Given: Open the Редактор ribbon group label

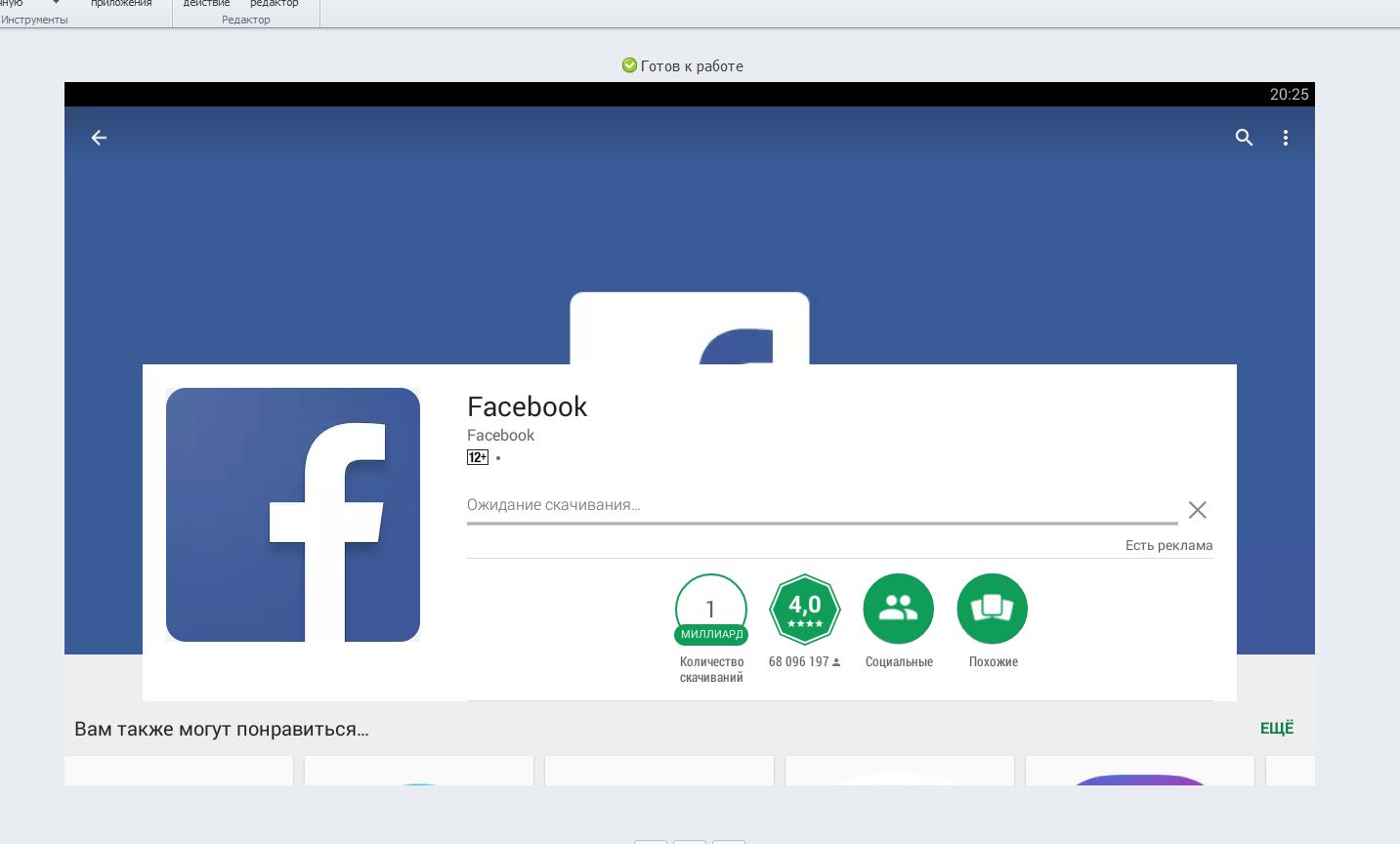Looking at the screenshot, I should 246,20.
